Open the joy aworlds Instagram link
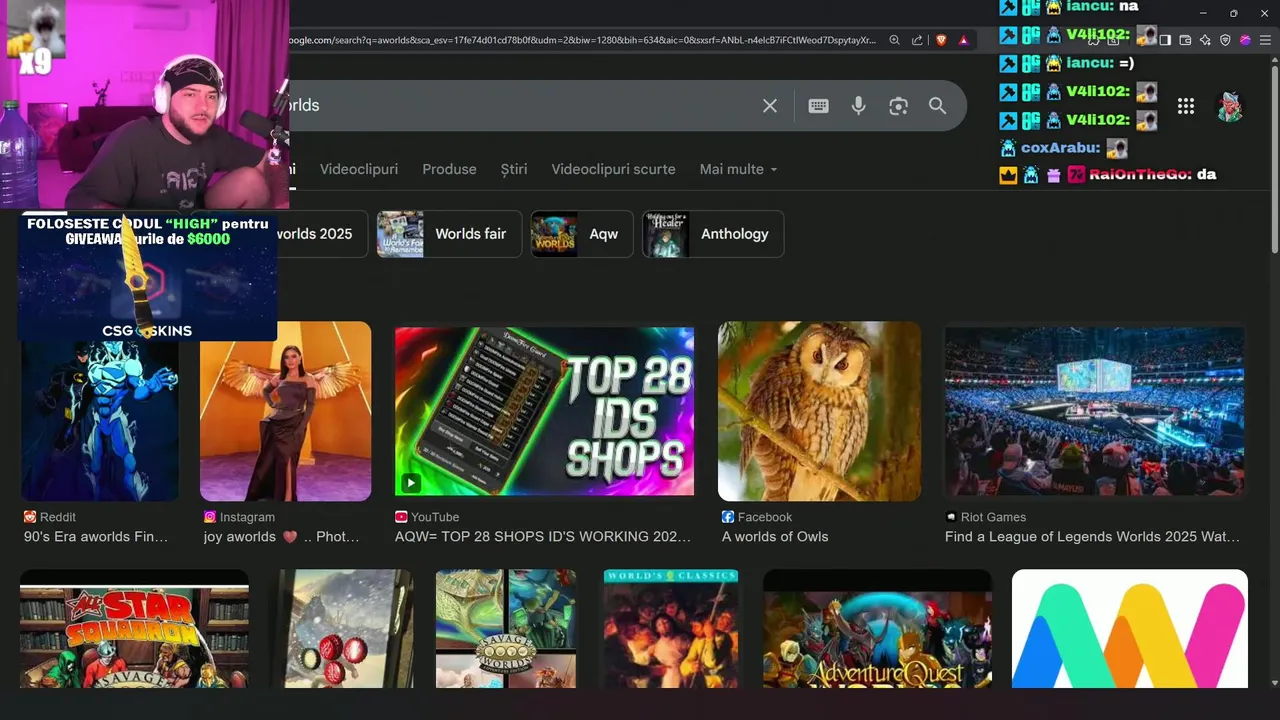 click(x=282, y=537)
